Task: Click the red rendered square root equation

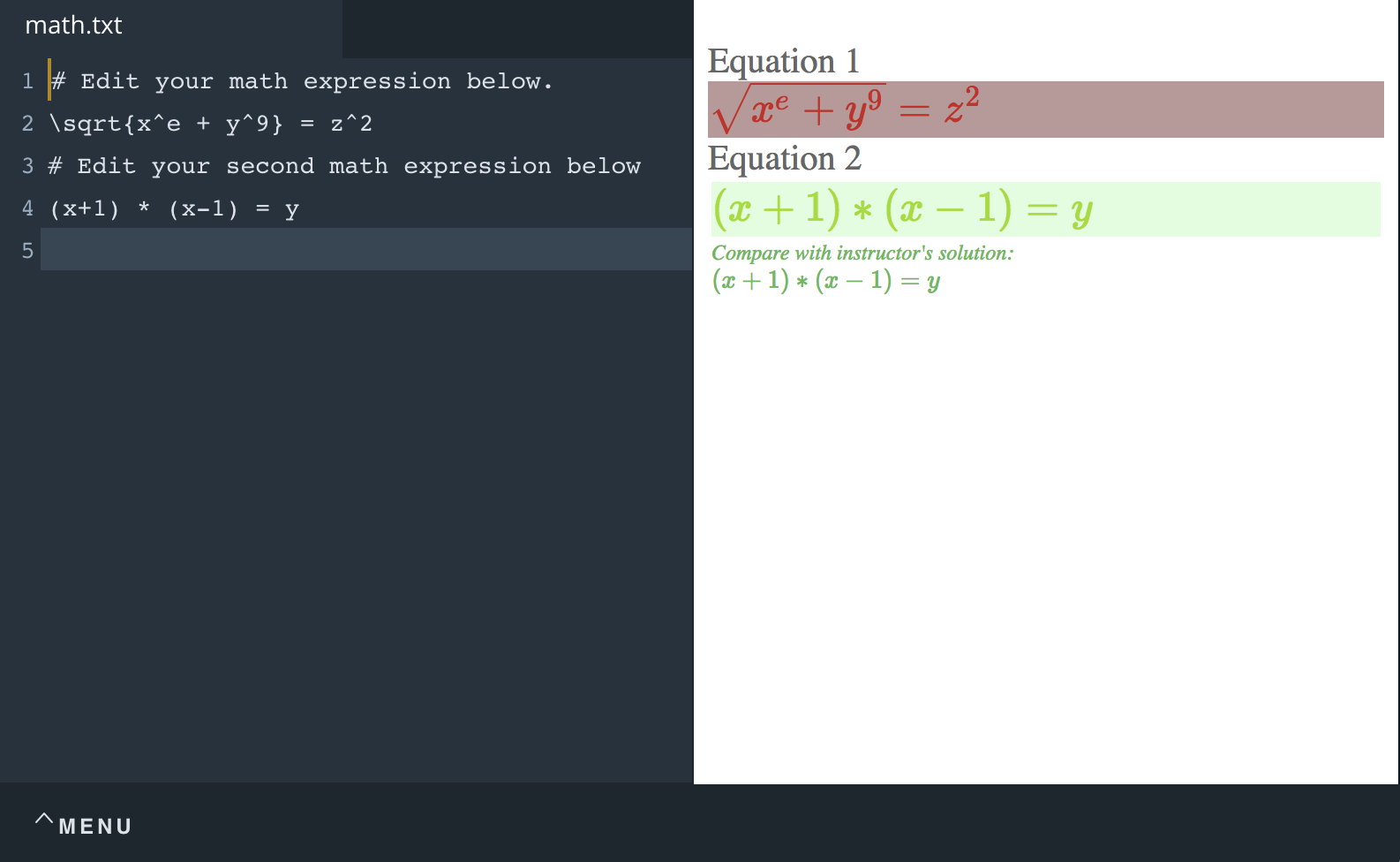Action: 846,110
